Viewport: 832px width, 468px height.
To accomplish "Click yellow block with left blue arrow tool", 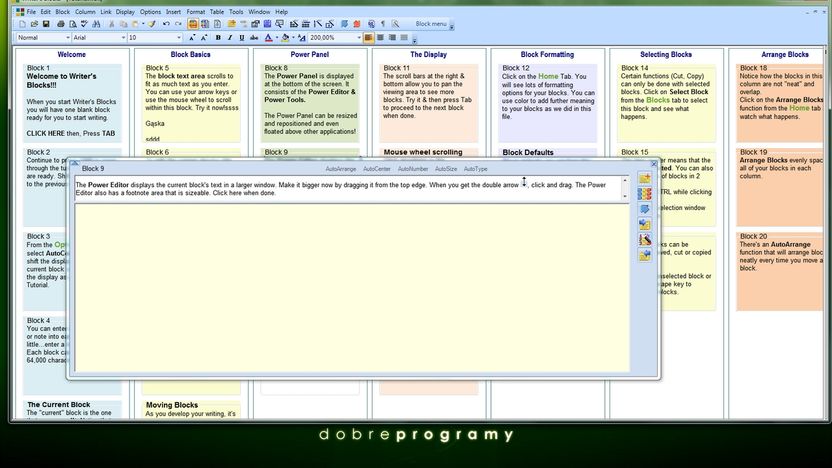I will (x=645, y=224).
